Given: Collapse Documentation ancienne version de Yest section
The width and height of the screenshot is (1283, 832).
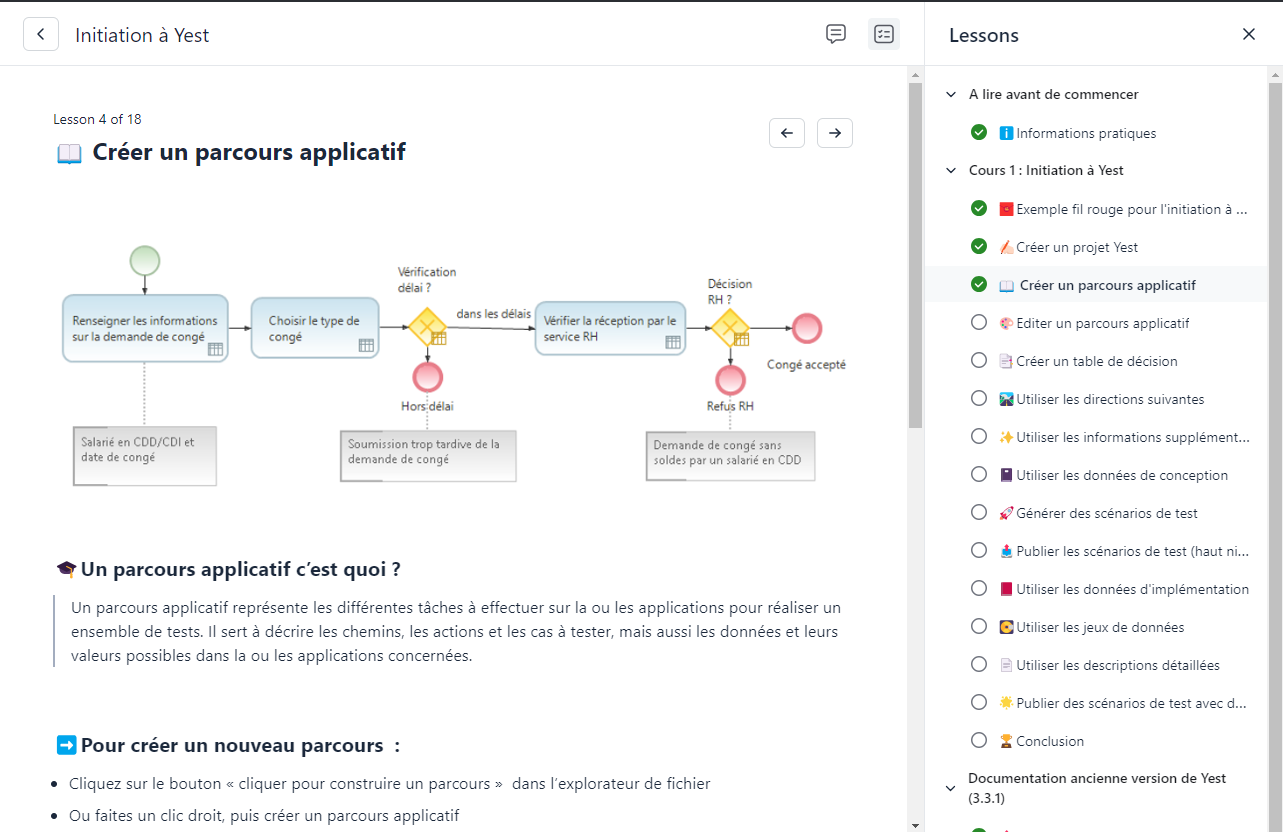Looking at the screenshot, I should coord(950,788).
